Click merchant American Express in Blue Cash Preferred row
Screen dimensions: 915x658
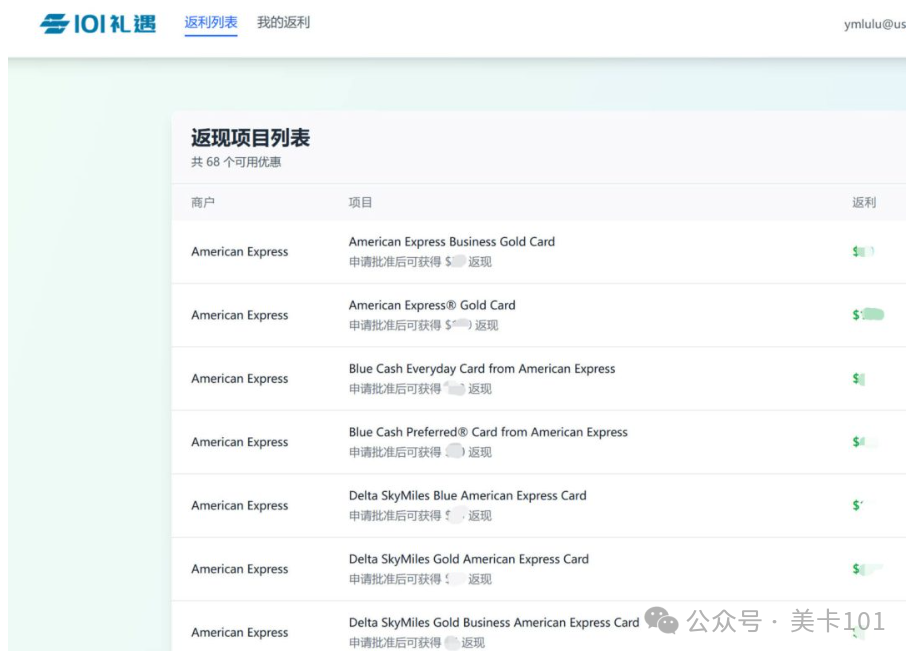click(239, 442)
